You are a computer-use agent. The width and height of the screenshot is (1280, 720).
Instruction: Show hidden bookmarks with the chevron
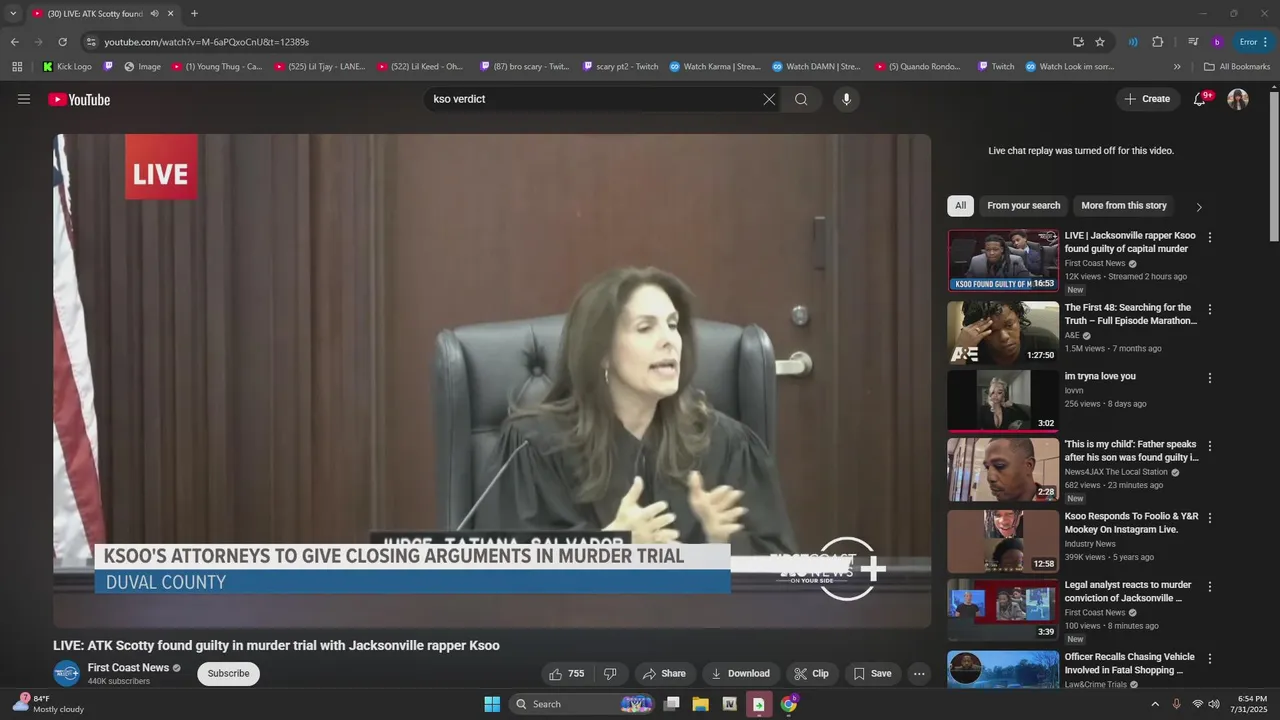point(1177,67)
